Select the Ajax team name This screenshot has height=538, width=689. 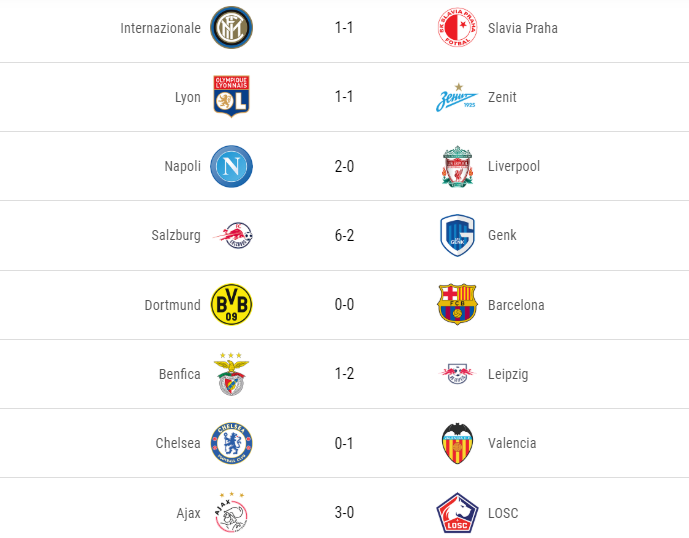click(x=188, y=513)
